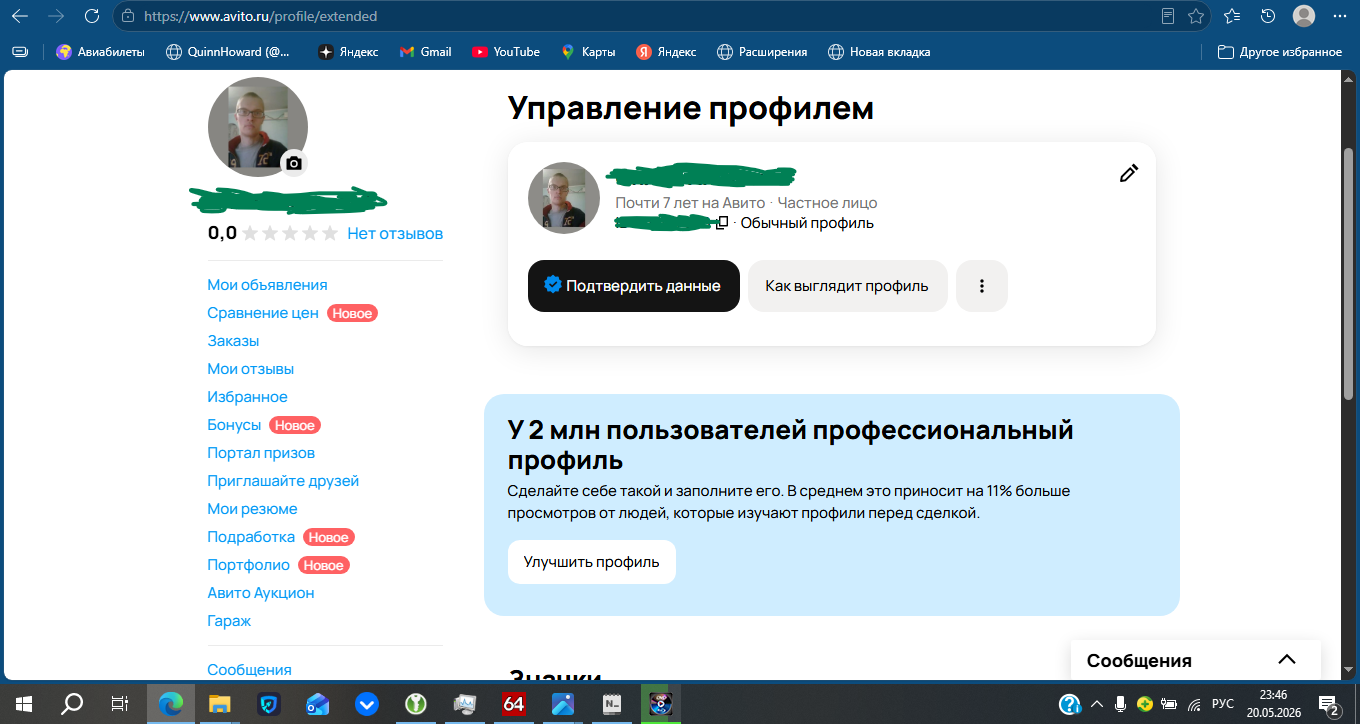Open reader view icon in address bar

(1168, 16)
